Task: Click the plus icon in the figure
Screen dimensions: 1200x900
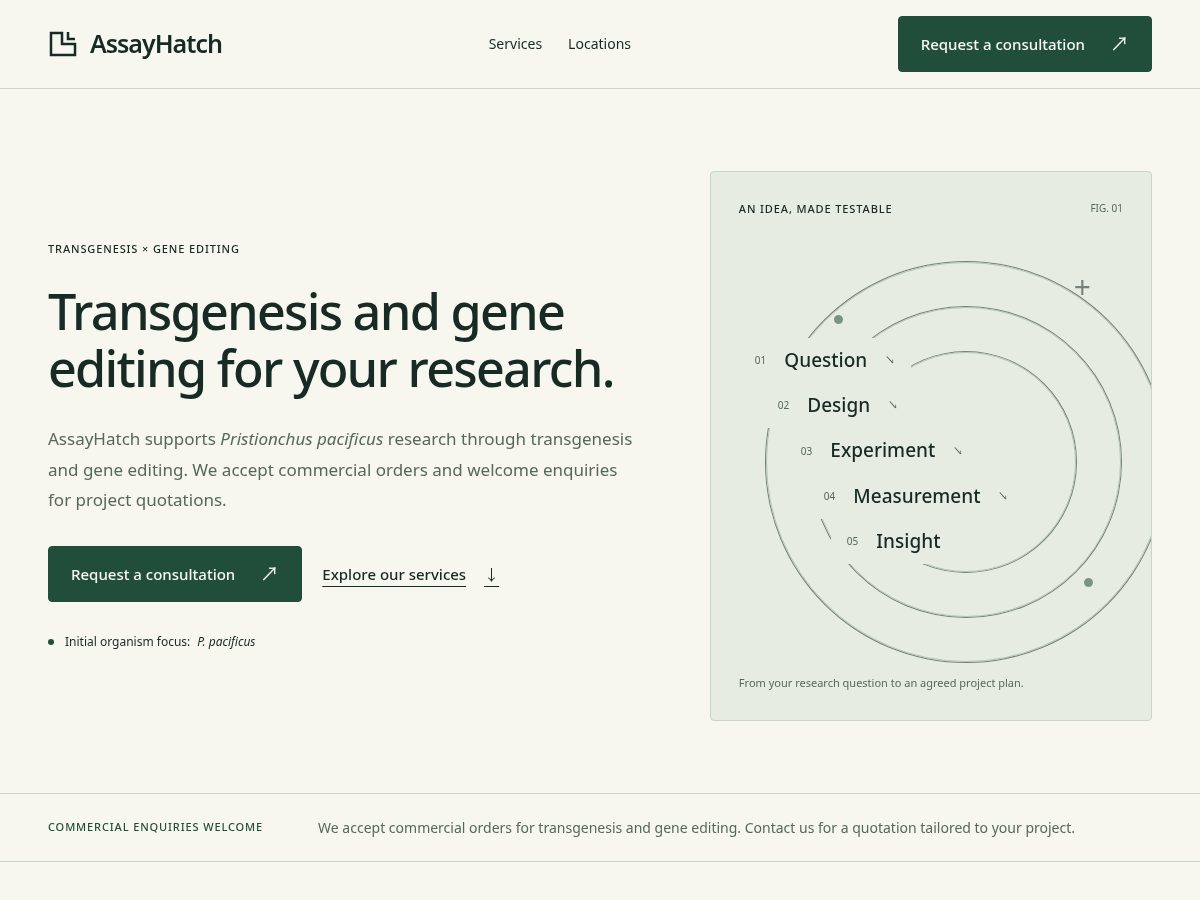Action: coord(1082,287)
